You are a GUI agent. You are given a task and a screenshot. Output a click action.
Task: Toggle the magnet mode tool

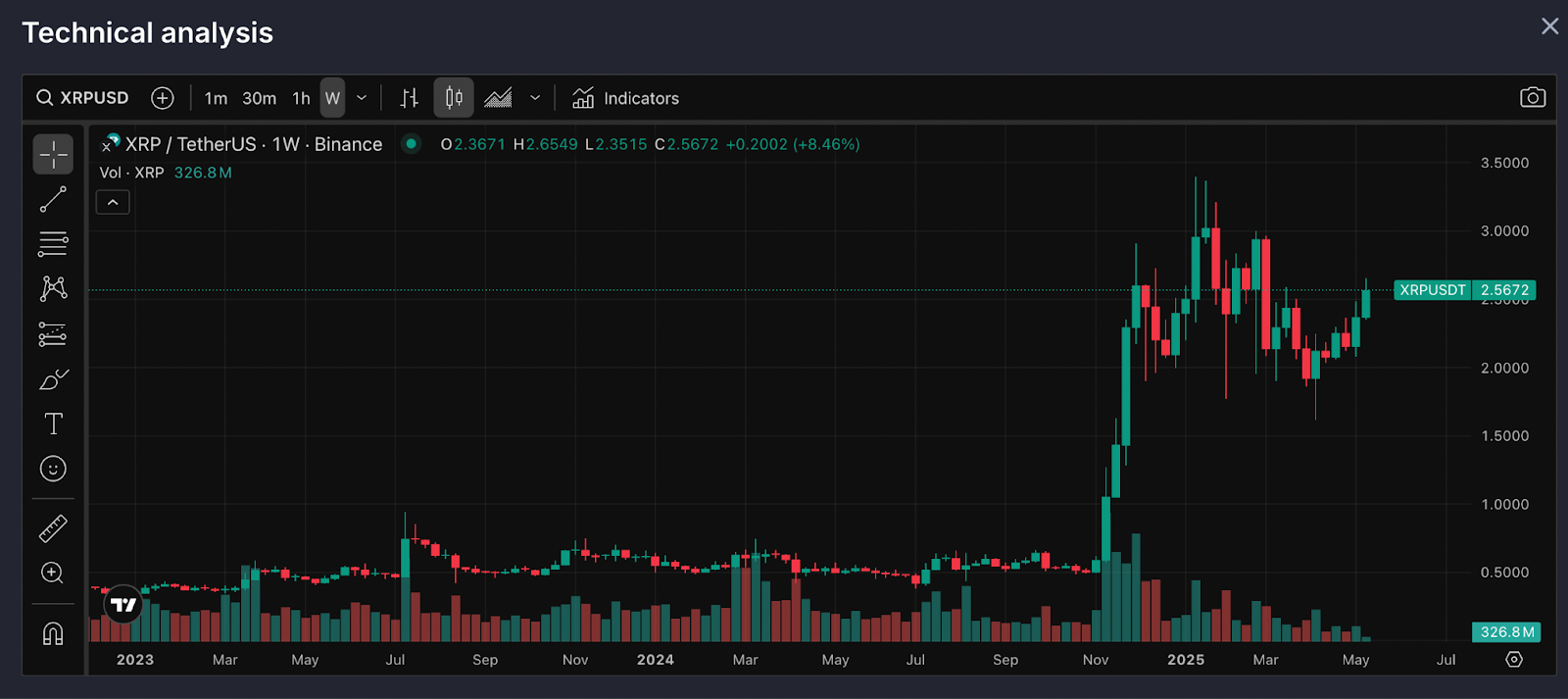[x=53, y=634]
